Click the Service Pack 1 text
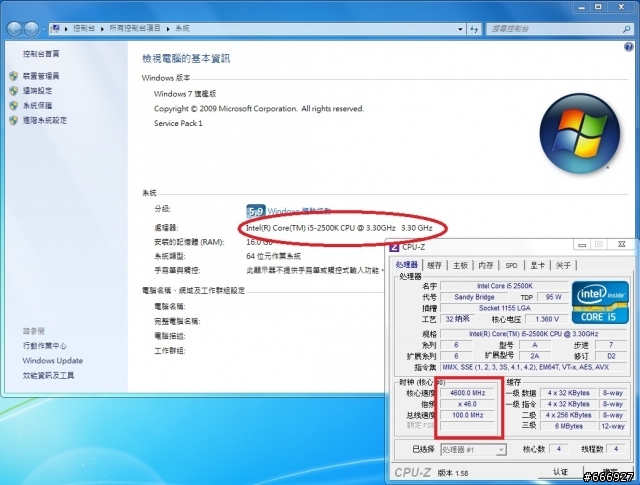The image size is (640, 485). (178, 123)
